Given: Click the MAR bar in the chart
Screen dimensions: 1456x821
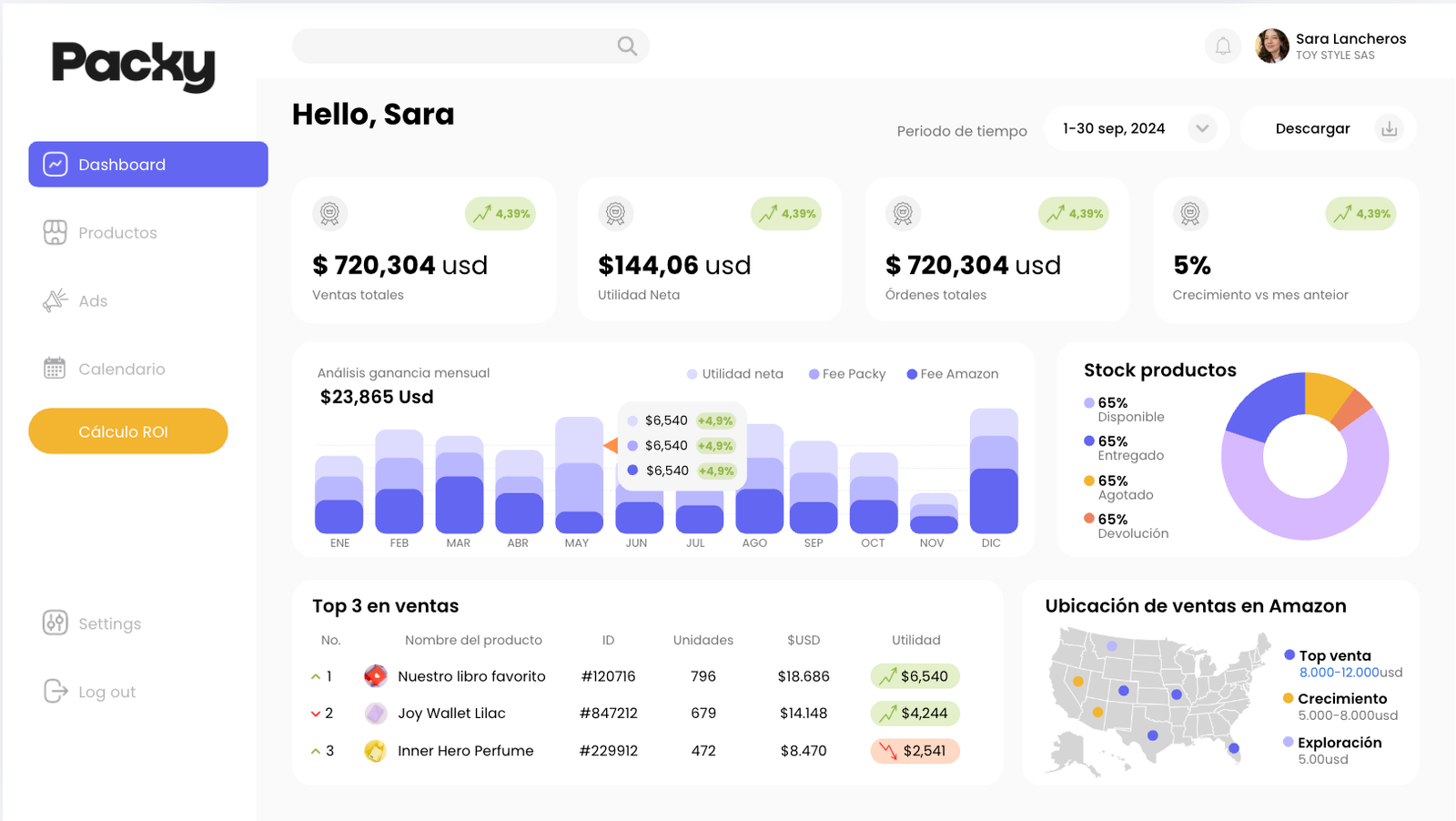Looking at the screenshot, I should pos(460,484).
